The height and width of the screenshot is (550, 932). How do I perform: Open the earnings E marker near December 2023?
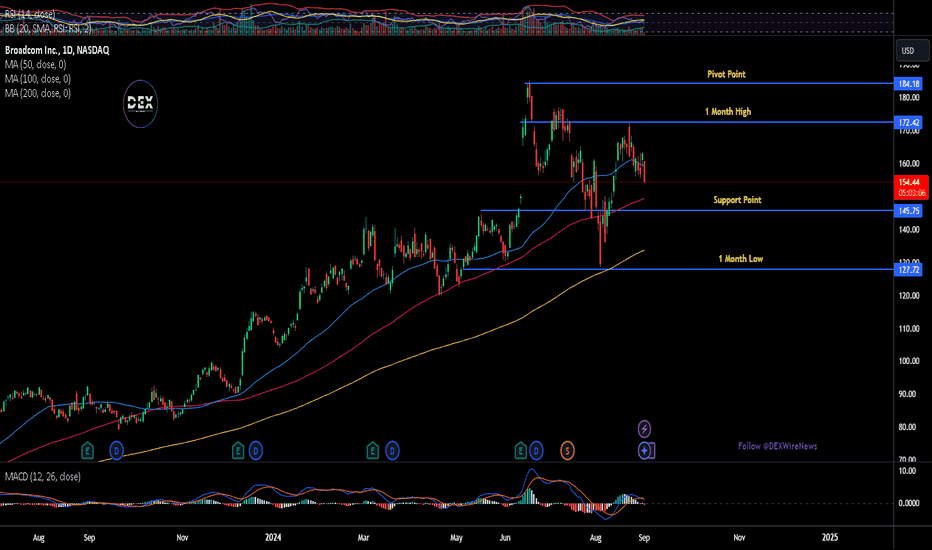pos(238,451)
